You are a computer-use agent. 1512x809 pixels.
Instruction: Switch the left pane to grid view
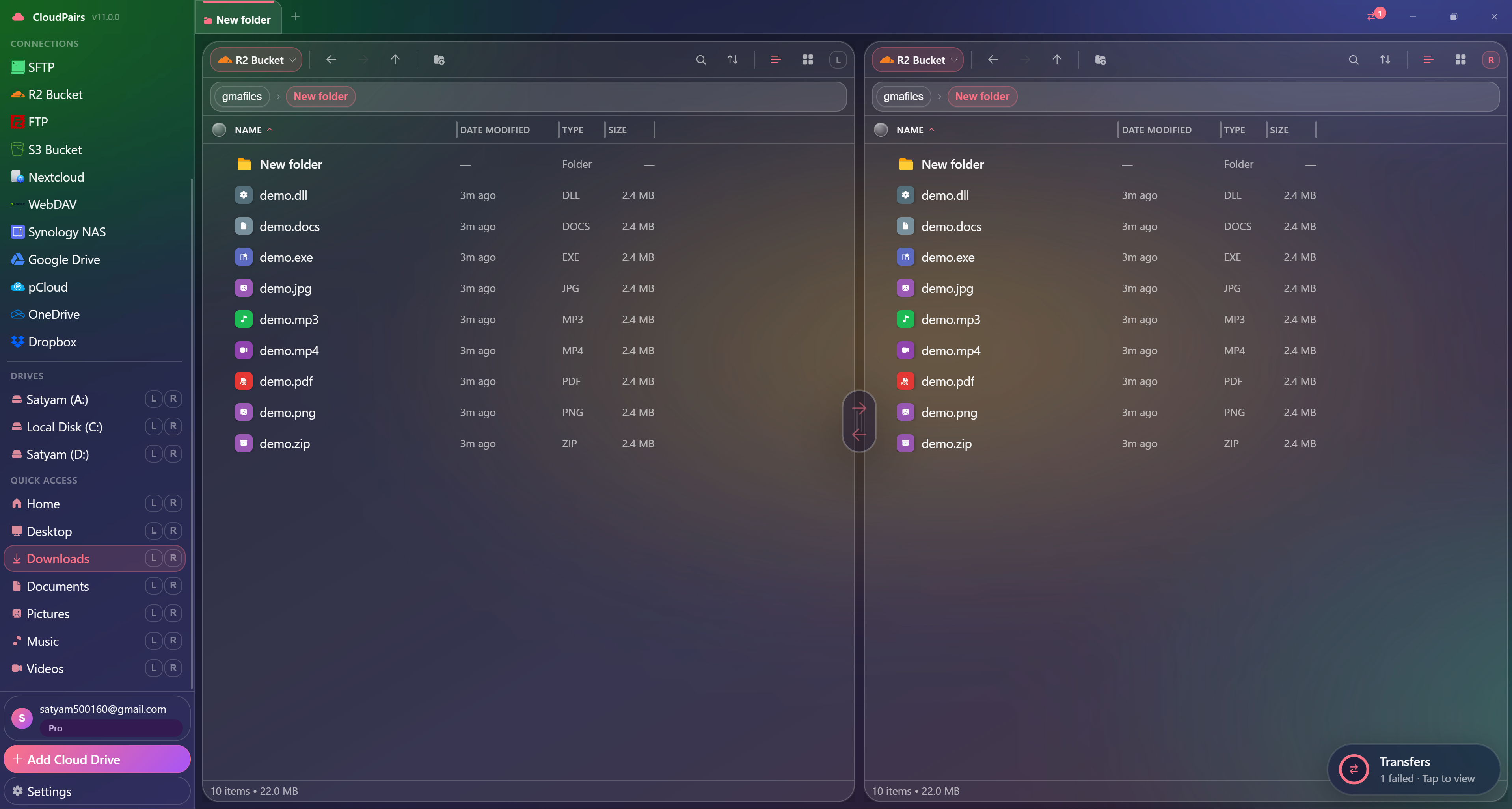click(x=808, y=60)
